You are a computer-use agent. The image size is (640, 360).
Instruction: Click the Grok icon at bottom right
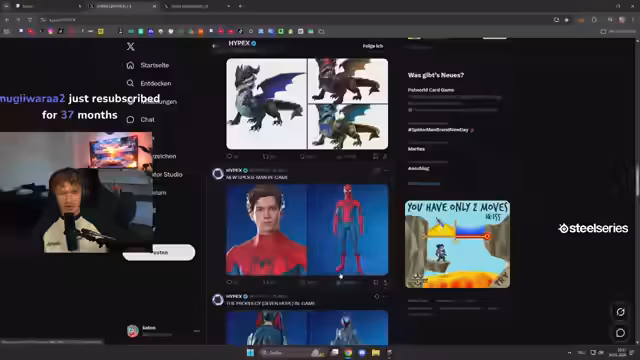(x=620, y=312)
